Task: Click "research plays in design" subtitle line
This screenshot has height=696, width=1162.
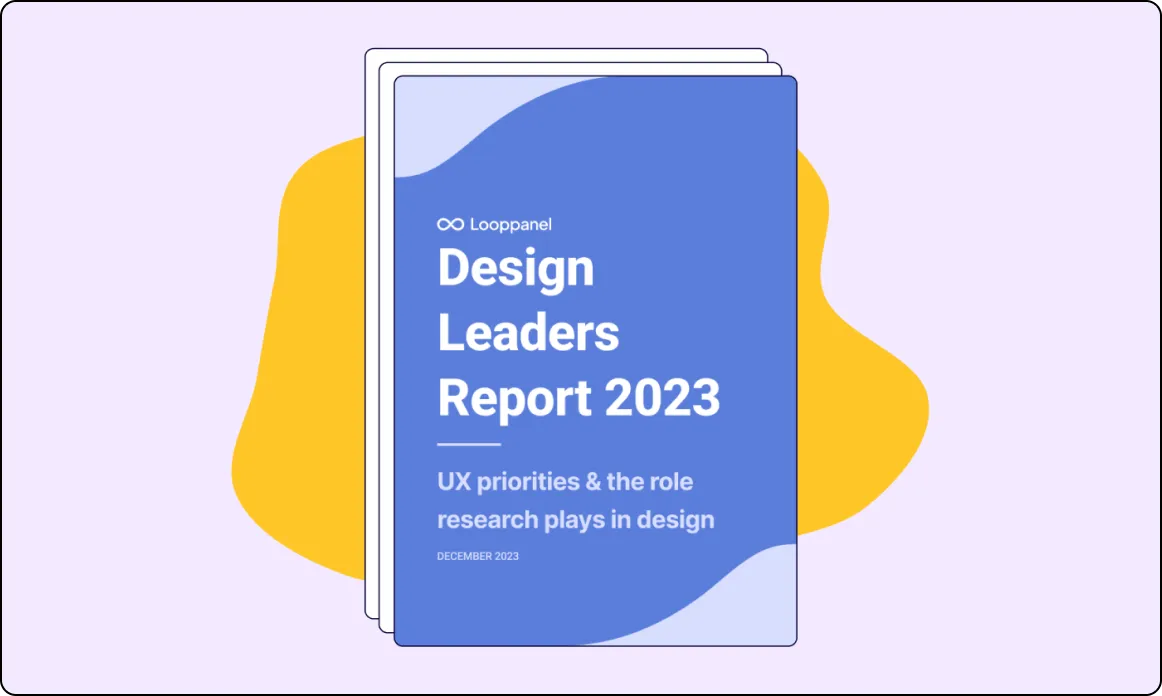Action: [x=576, y=520]
